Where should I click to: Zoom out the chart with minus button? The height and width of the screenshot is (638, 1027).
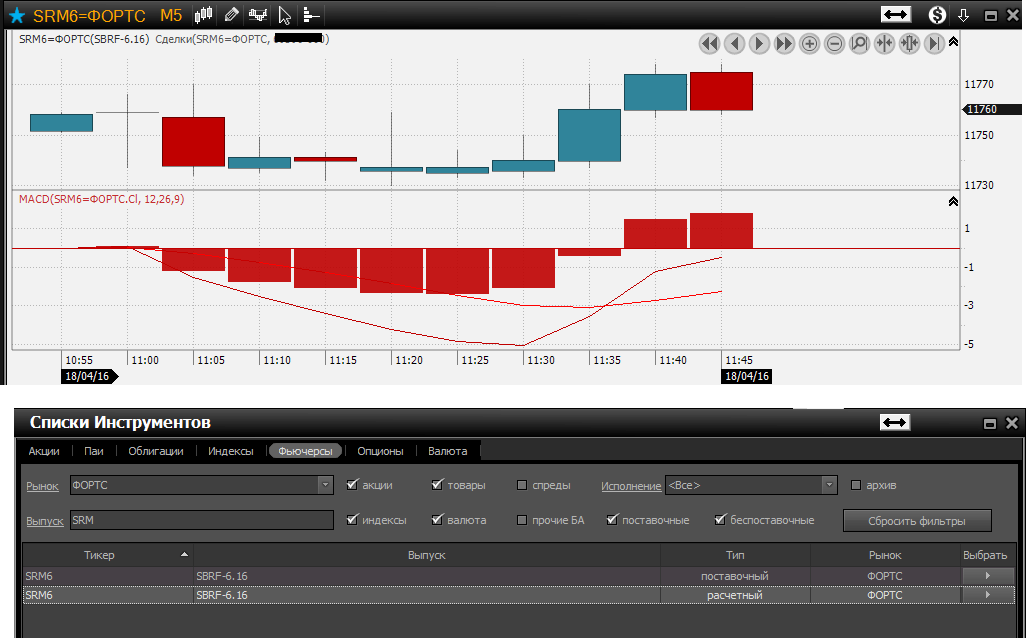point(834,43)
